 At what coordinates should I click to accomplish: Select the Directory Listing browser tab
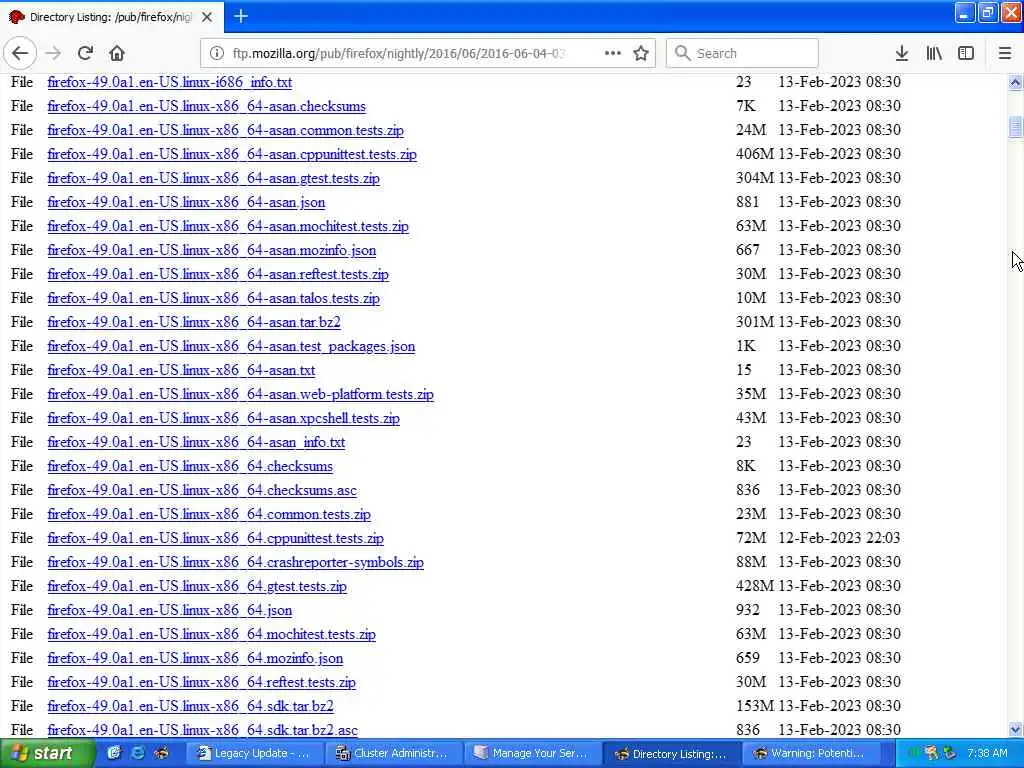pyautogui.click(x=112, y=17)
